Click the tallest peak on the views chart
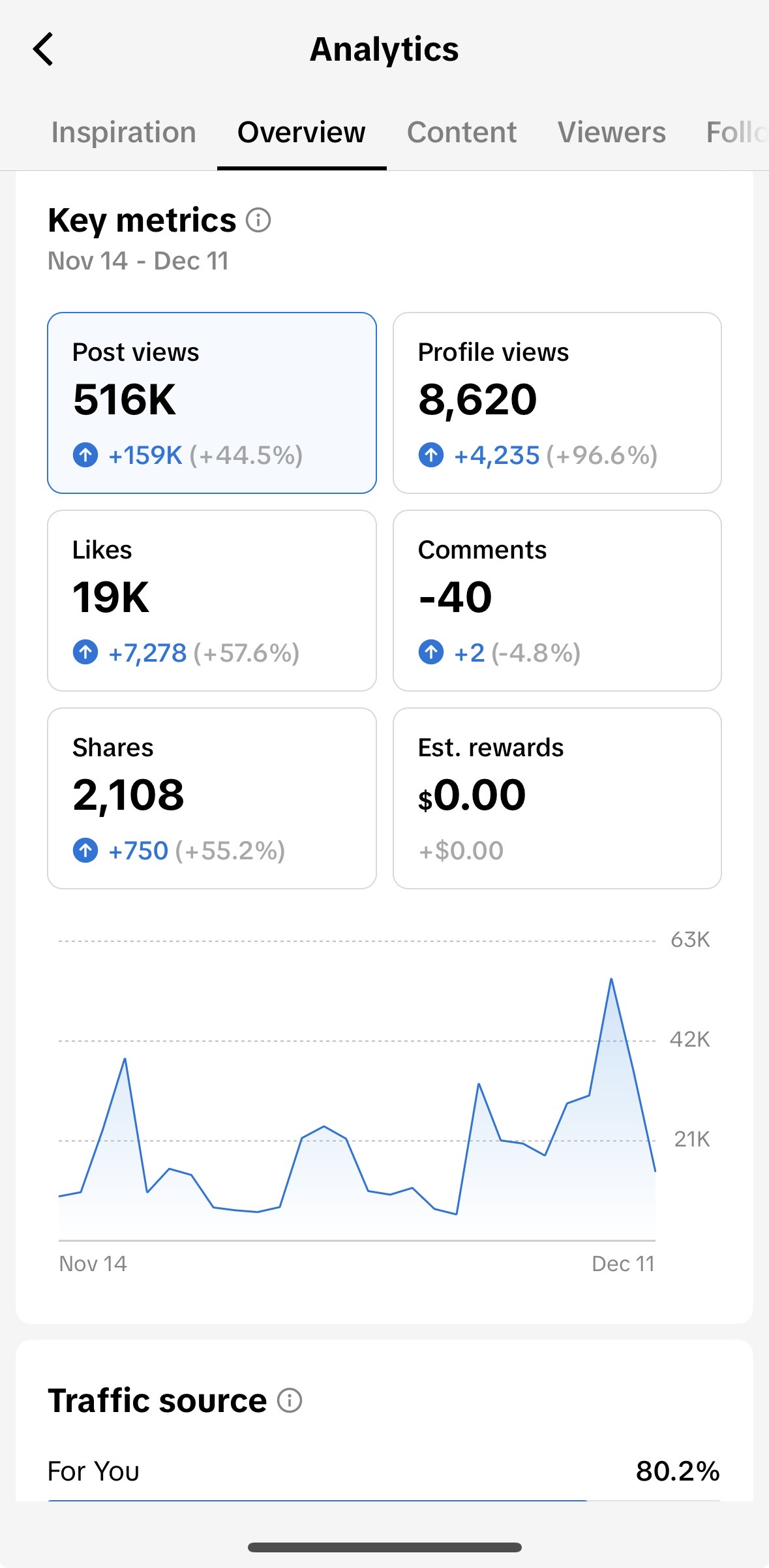This screenshot has width=769, height=1568. (x=612, y=979)
